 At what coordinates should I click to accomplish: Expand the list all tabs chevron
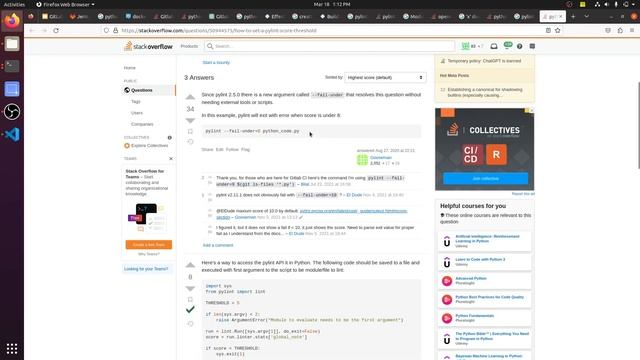click(x=587, y=16)
